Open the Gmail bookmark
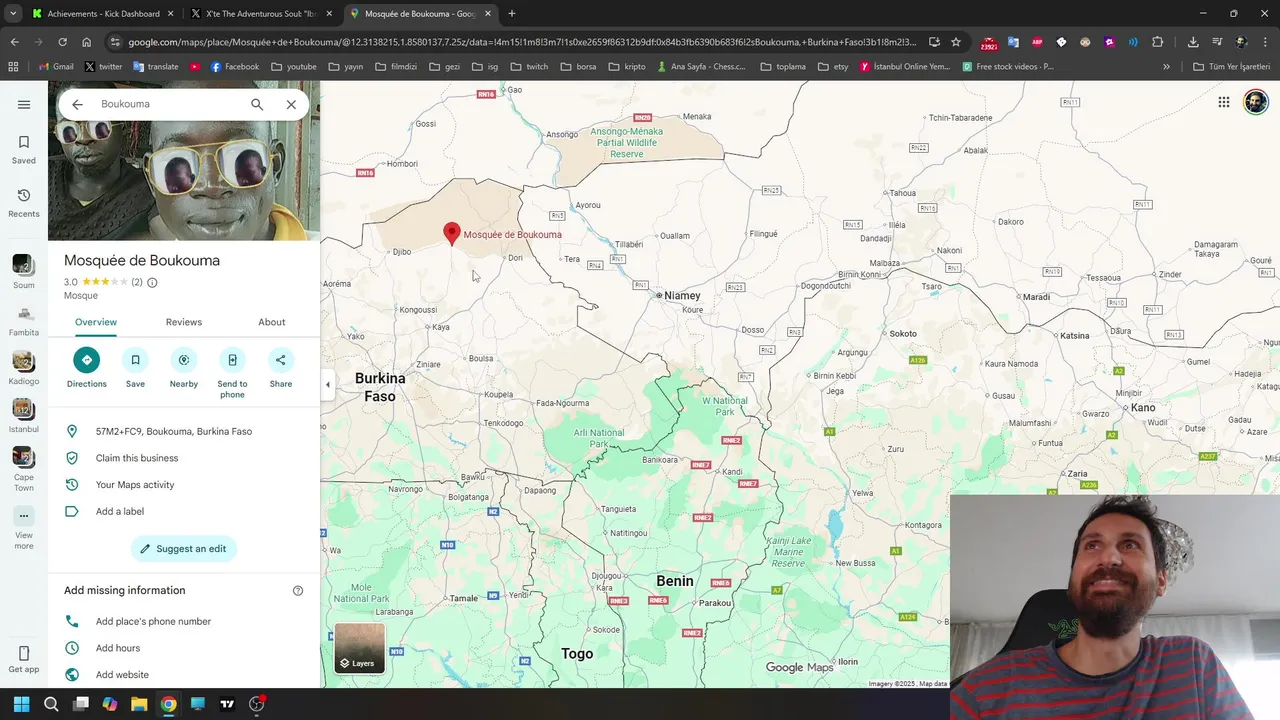This screenshot has height=720, width=1280. coord(56,67)
